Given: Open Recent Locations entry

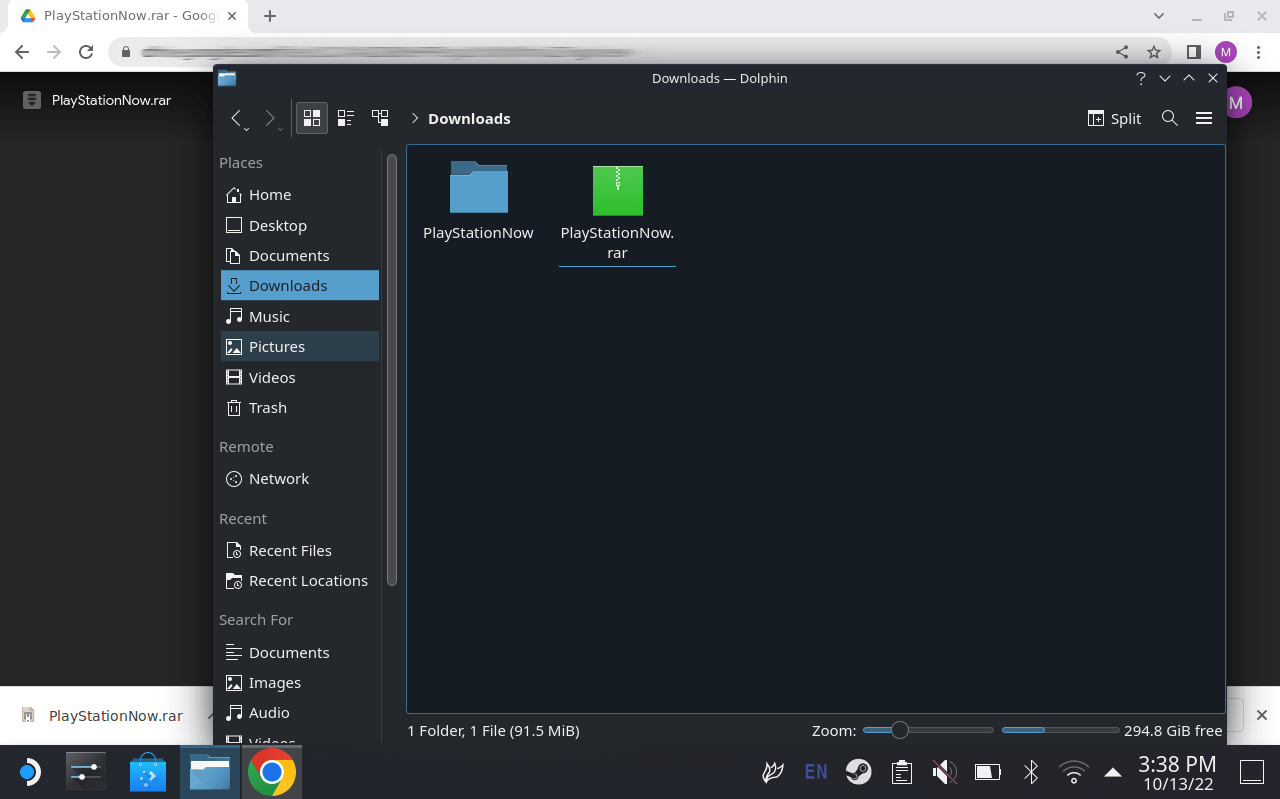Looking at the screenshot, I should pos(300,580).
